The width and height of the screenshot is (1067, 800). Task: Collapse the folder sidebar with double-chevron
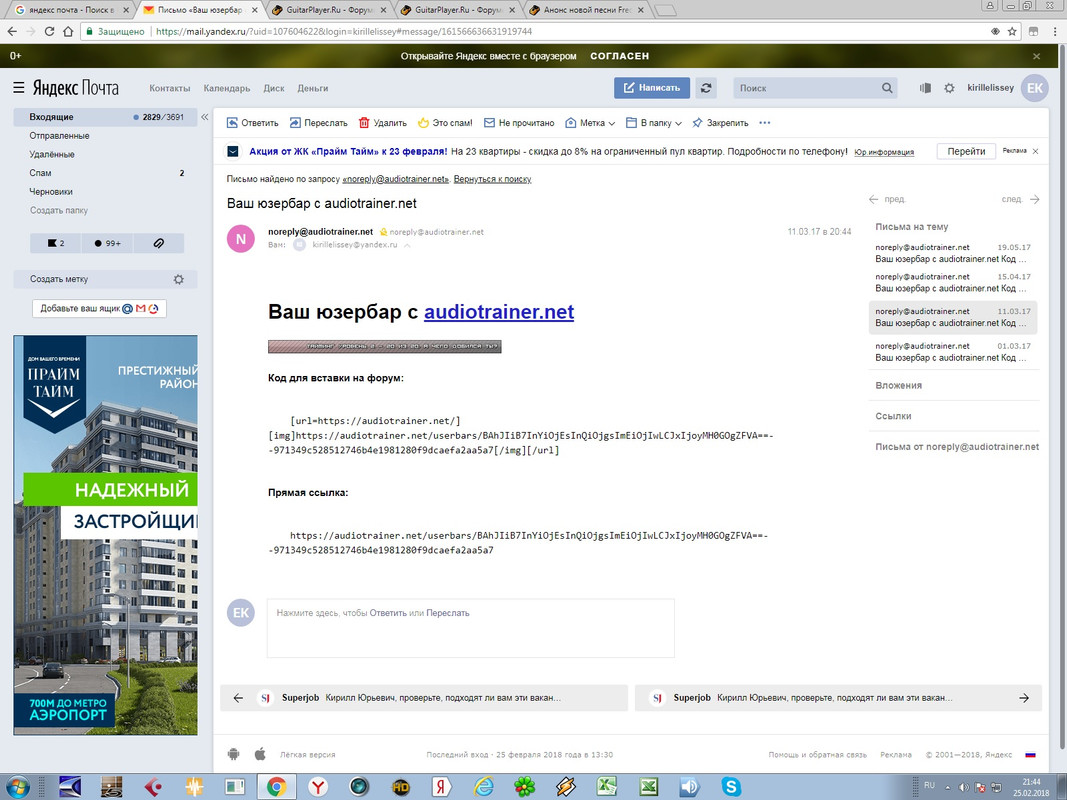(x=204, y=117)
